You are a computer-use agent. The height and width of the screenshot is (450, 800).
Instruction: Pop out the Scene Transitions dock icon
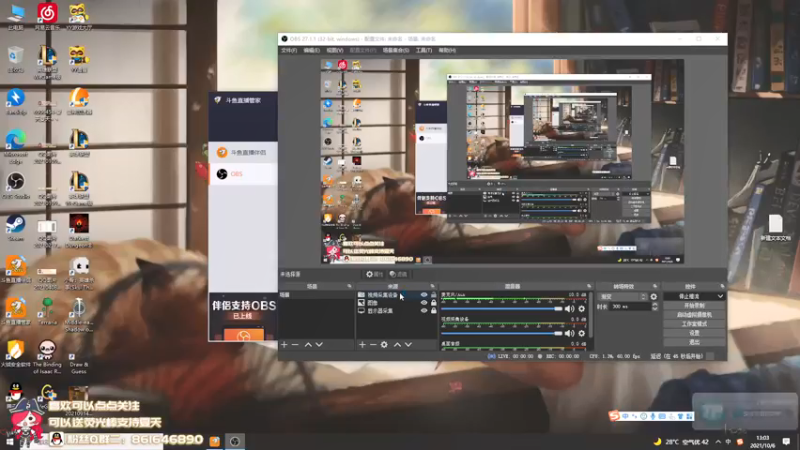(x=655, y=286)
